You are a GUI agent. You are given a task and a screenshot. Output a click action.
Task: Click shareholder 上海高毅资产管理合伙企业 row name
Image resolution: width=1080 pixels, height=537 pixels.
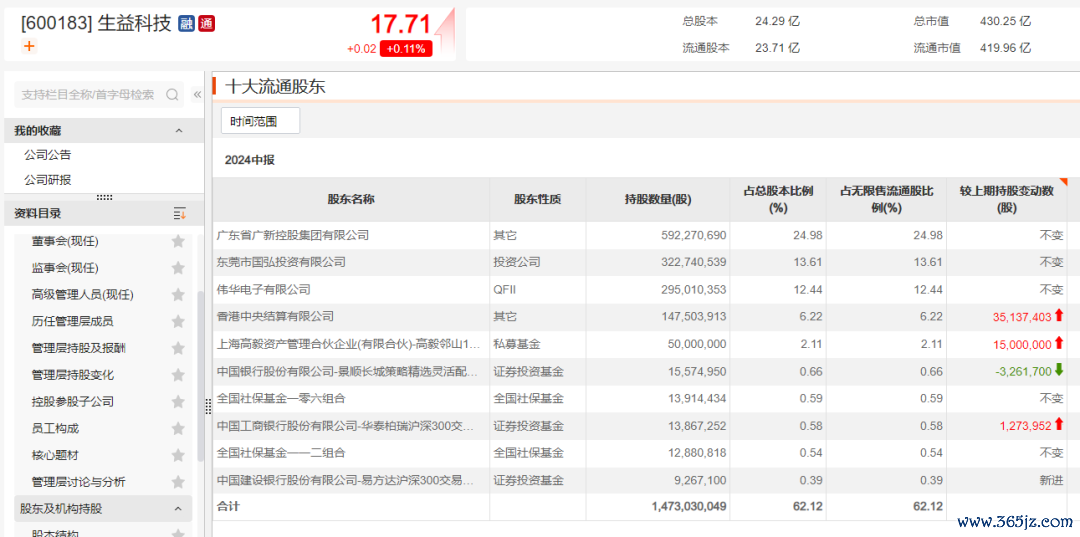click(x=347, y=344)
